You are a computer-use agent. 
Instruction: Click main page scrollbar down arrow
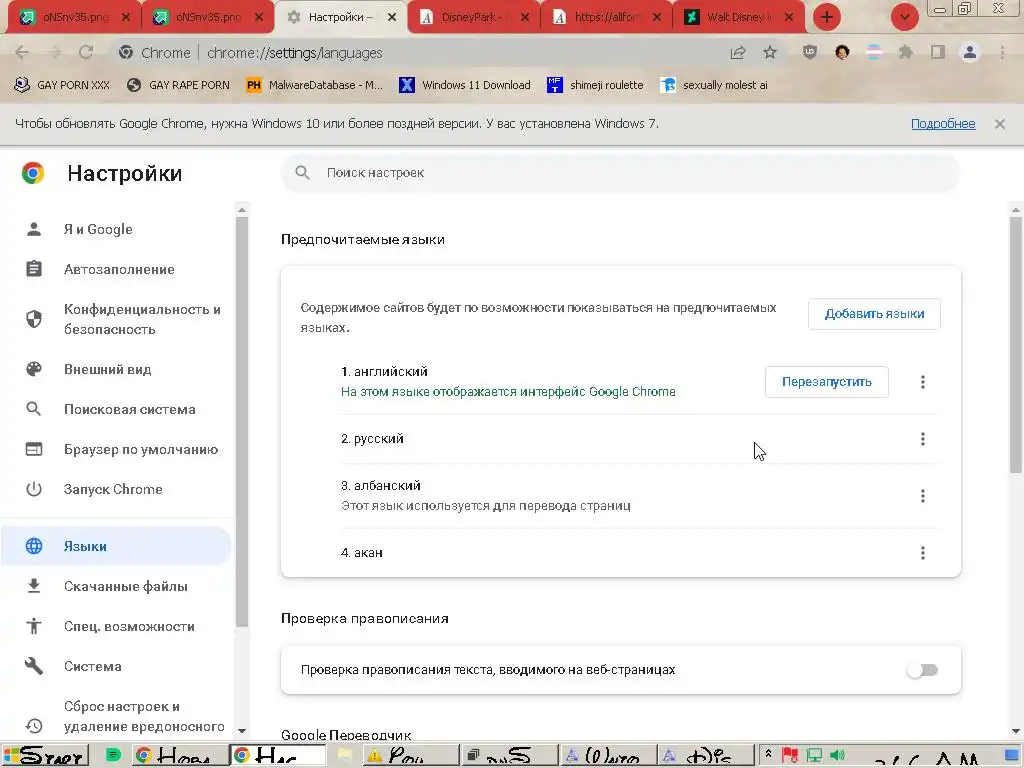point(1016,731)
